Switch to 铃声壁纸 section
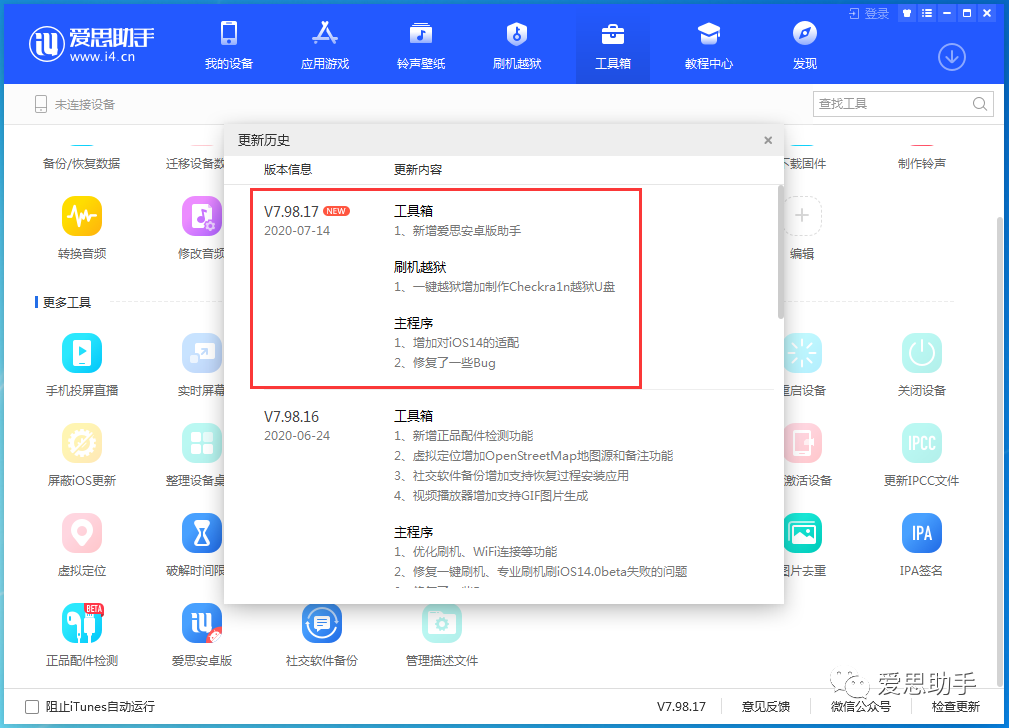The height and width of the screenshot is (728, 1009). tap(421, 44)
